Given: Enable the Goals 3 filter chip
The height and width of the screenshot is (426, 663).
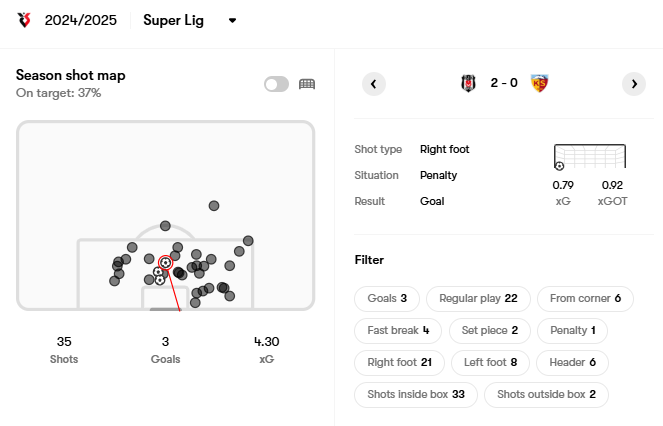Looking at the screenshot, I should tap(387, 298).
